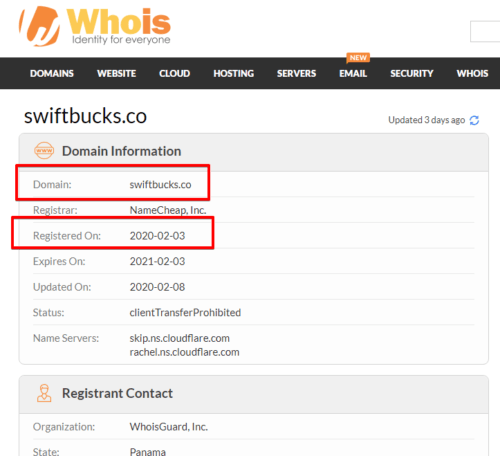Click the skip.ns.cloudflare.com name server

(x=179, y=338)
